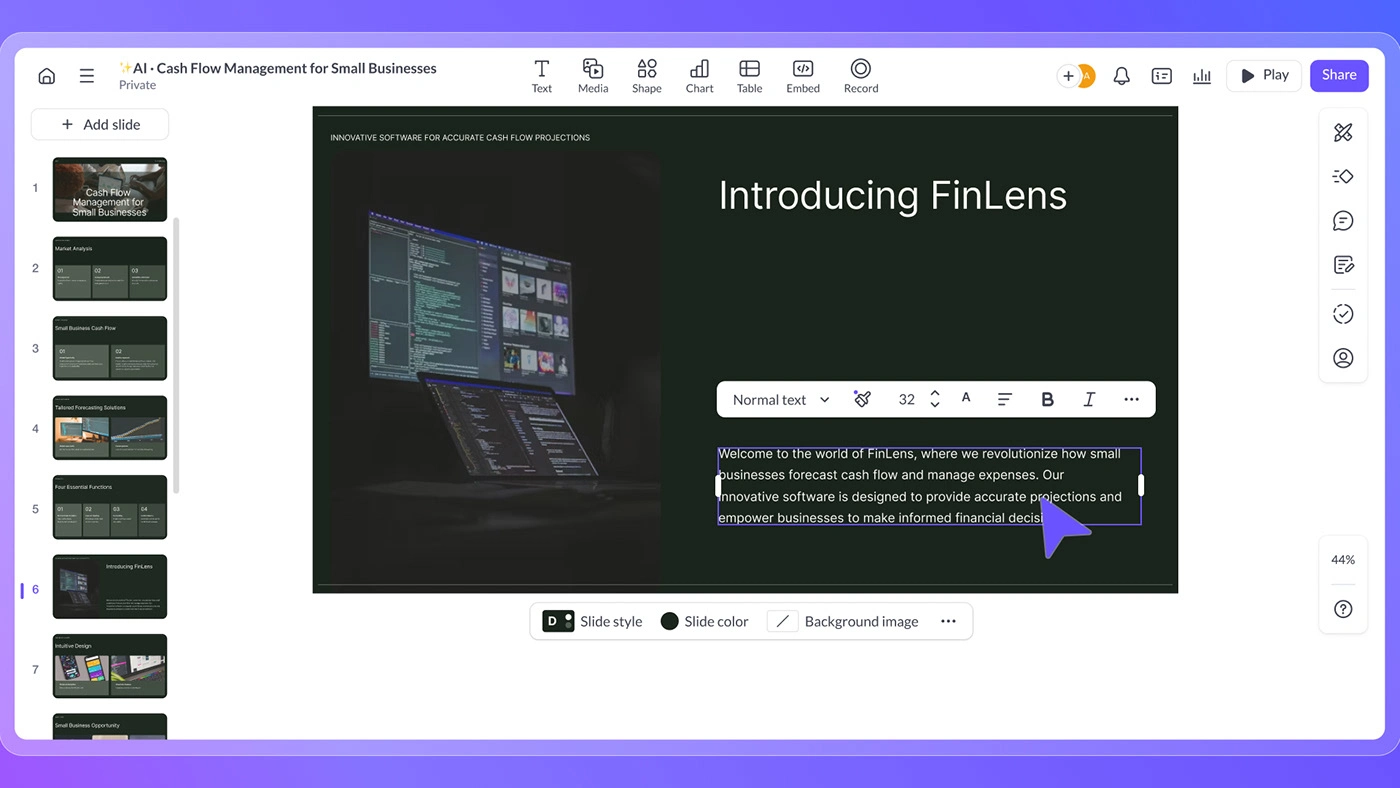Expand the Normal text style dropdown
The height and width of the screenshot is (788, 1400).
click(781, 399)
